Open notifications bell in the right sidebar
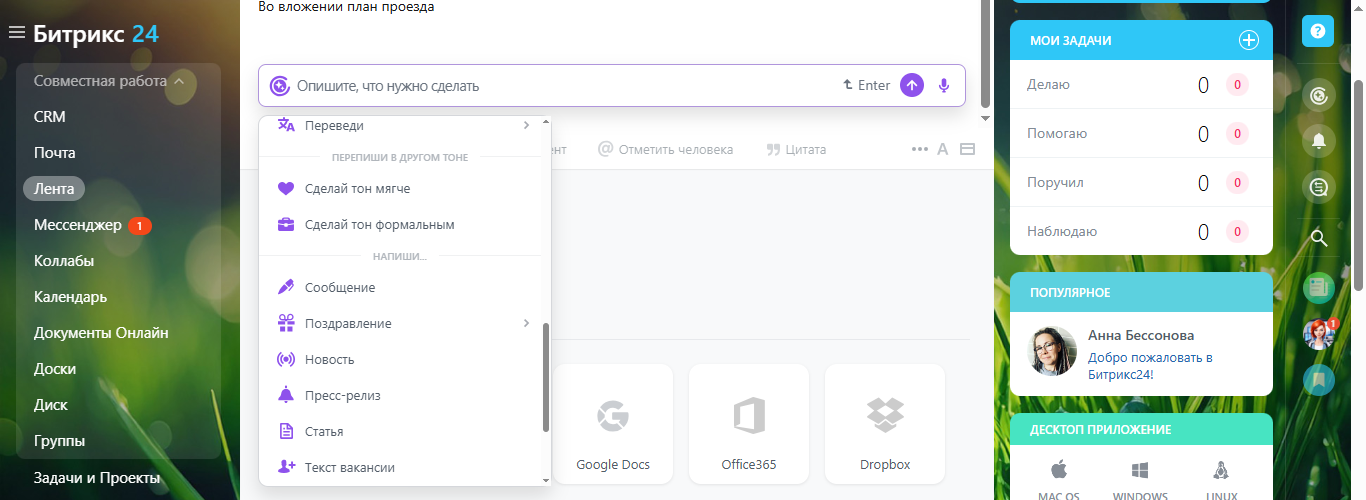Screen dimensions: 1366x500 [x=1319, y=141]
